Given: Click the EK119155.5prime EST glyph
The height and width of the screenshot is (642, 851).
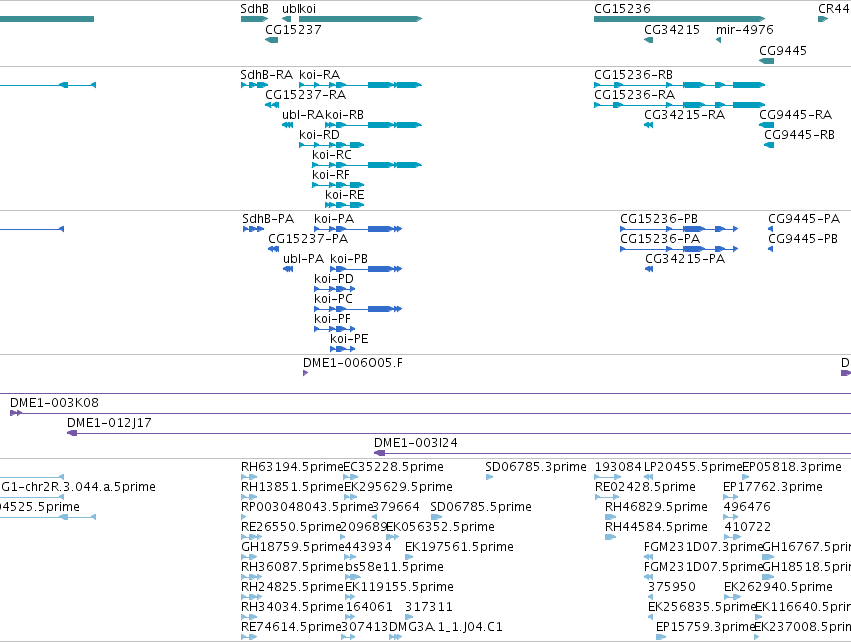Looking at the screenshot, I should pyautogui.click(x=350, y=597).
